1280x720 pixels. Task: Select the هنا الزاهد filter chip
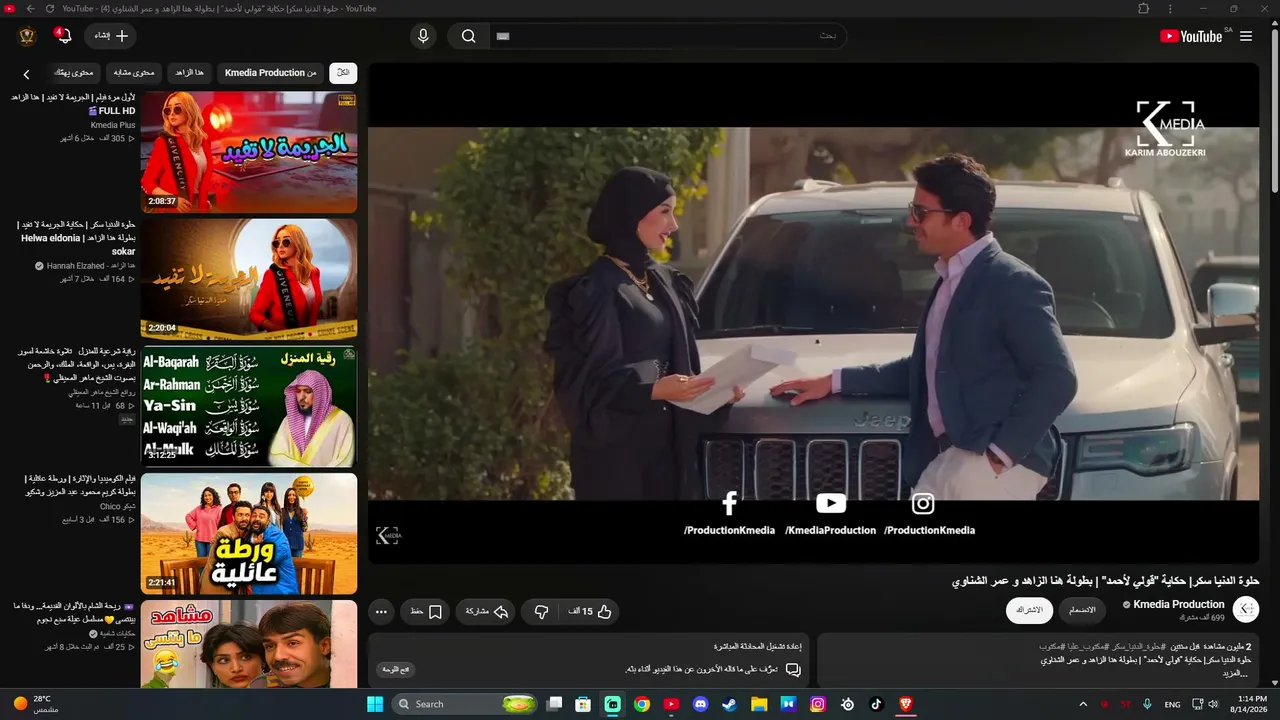click(x=190, y=73)
